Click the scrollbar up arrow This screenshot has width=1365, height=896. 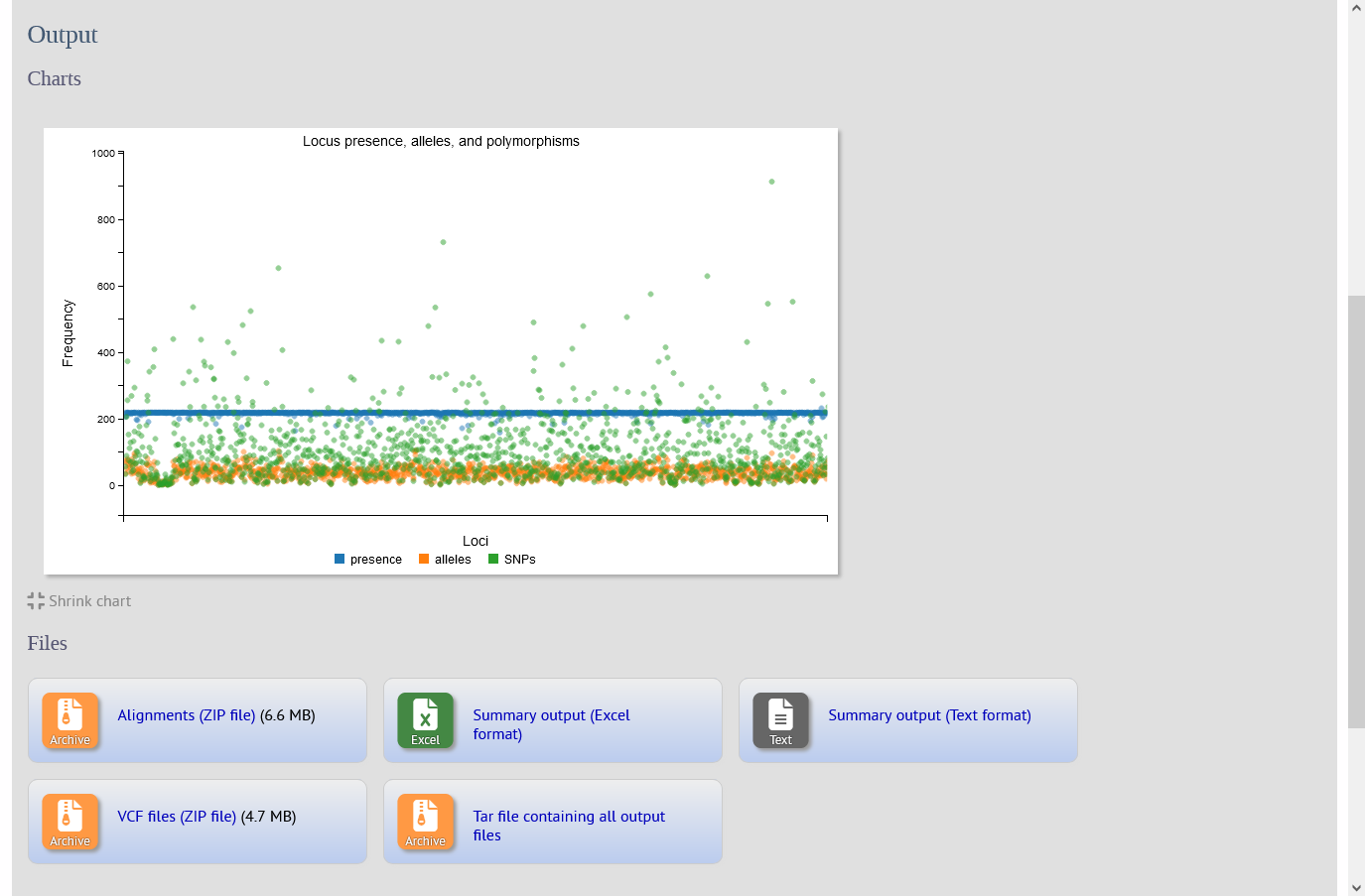coord(1356,8)
